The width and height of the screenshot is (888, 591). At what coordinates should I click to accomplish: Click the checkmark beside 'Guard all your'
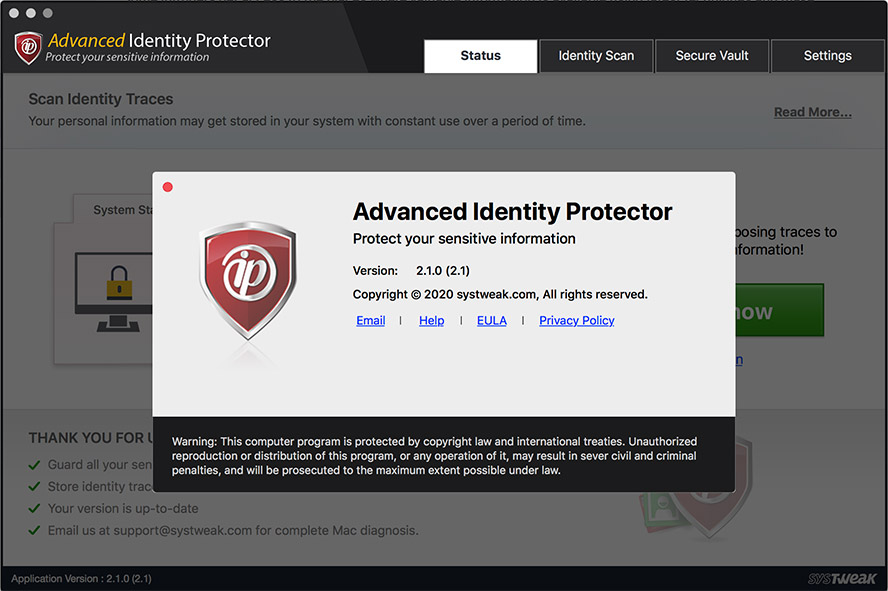click(x=34, y=465)
